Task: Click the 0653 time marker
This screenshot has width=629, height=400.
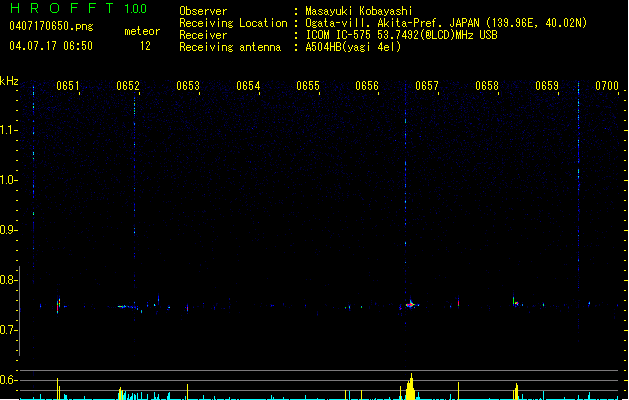Action: [188, 86]
